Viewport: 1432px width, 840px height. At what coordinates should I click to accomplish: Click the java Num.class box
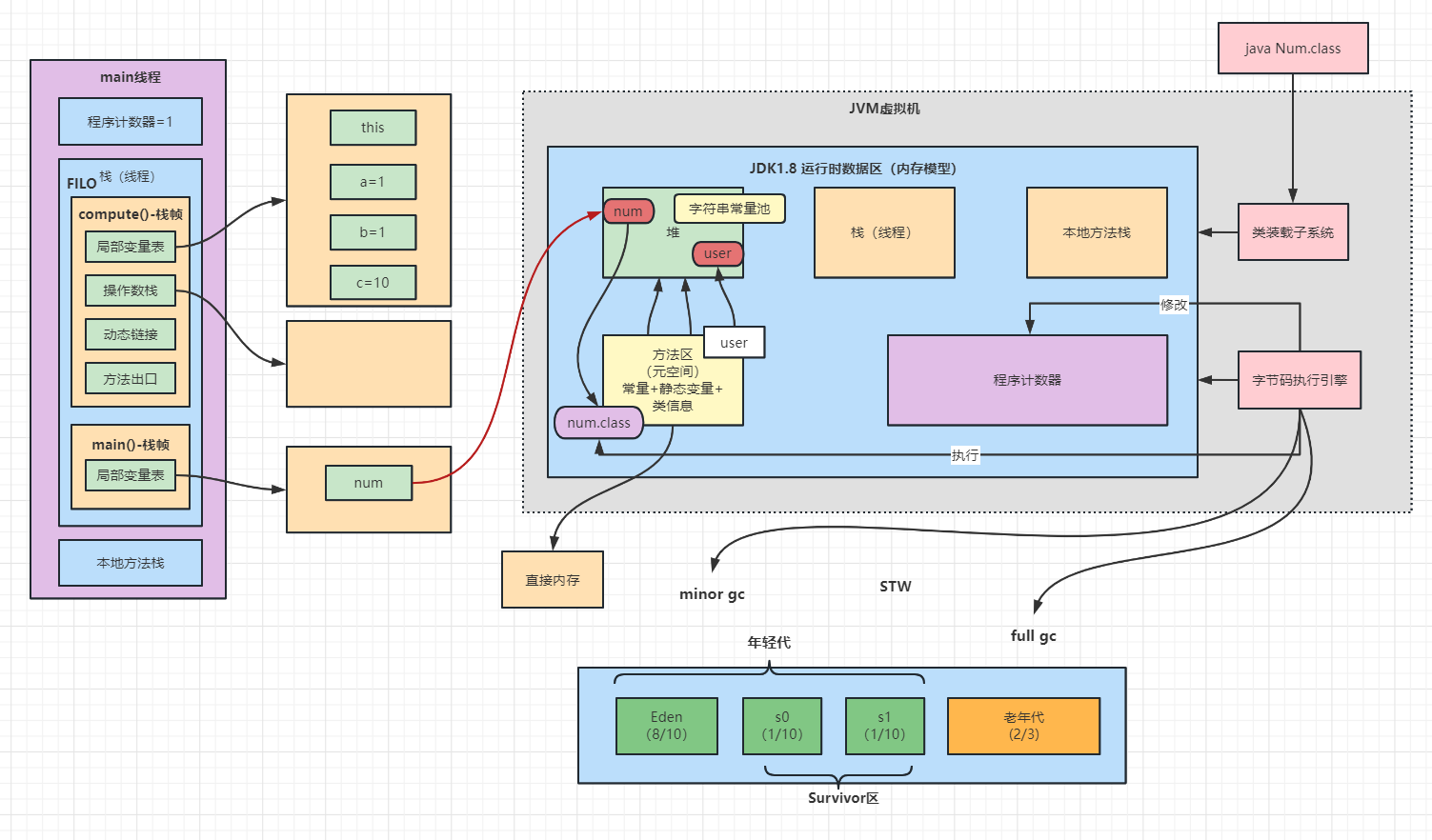pyautogui.click(x=1293, y=48)
